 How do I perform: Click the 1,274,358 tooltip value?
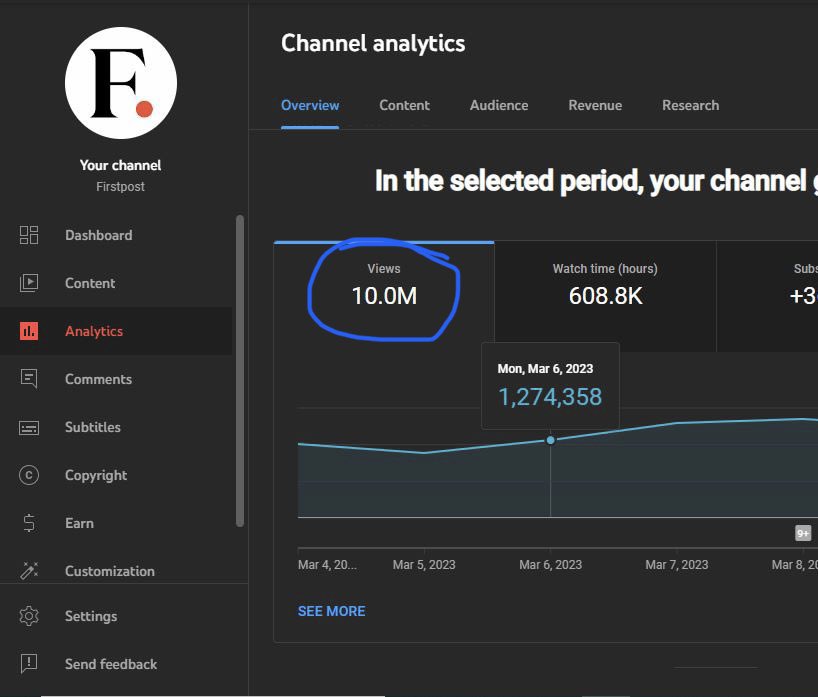(x=550, y=397)
